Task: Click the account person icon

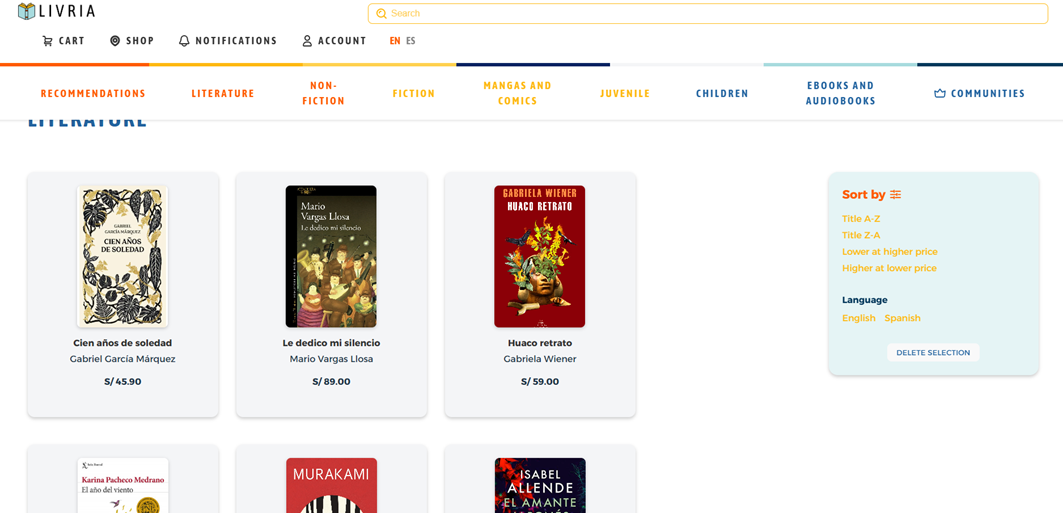Action: [307, 41]
